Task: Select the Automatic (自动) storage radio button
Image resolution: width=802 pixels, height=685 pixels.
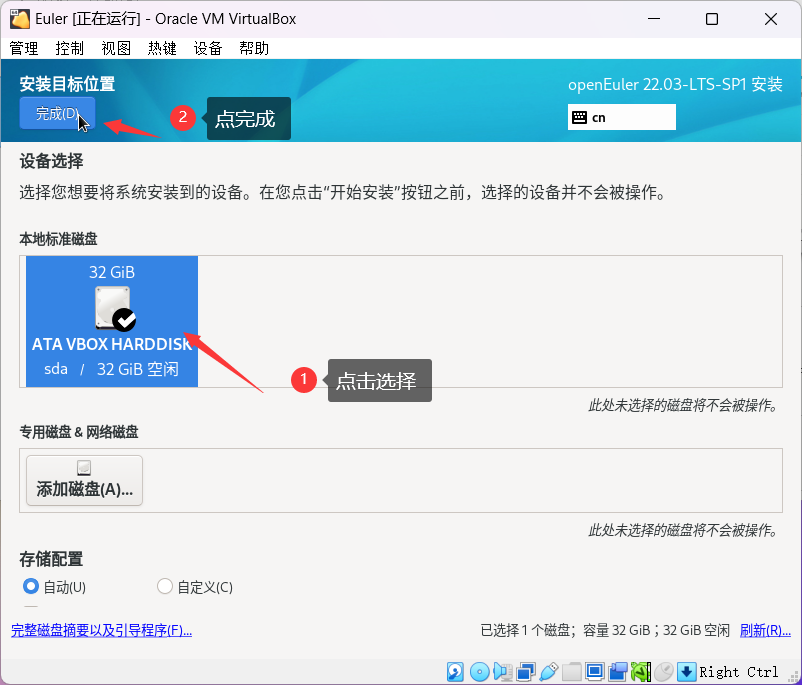Action: [x=31, y=586]
